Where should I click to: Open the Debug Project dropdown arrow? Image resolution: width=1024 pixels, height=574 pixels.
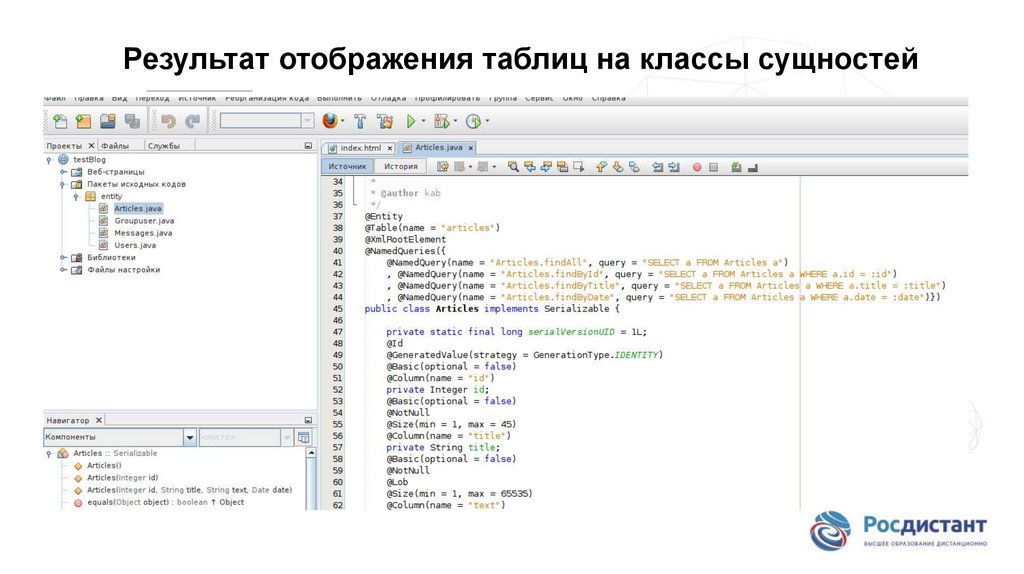pyautogui.click(x=455, y=121)
